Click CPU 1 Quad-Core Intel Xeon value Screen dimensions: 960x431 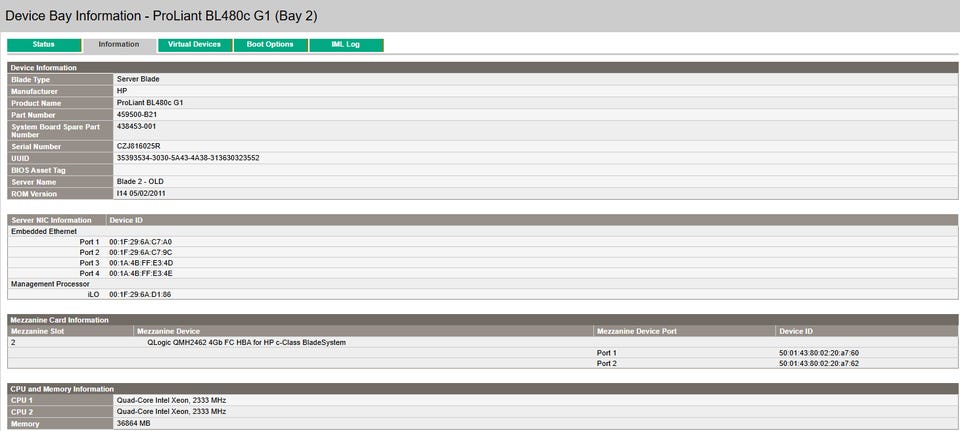171,400
